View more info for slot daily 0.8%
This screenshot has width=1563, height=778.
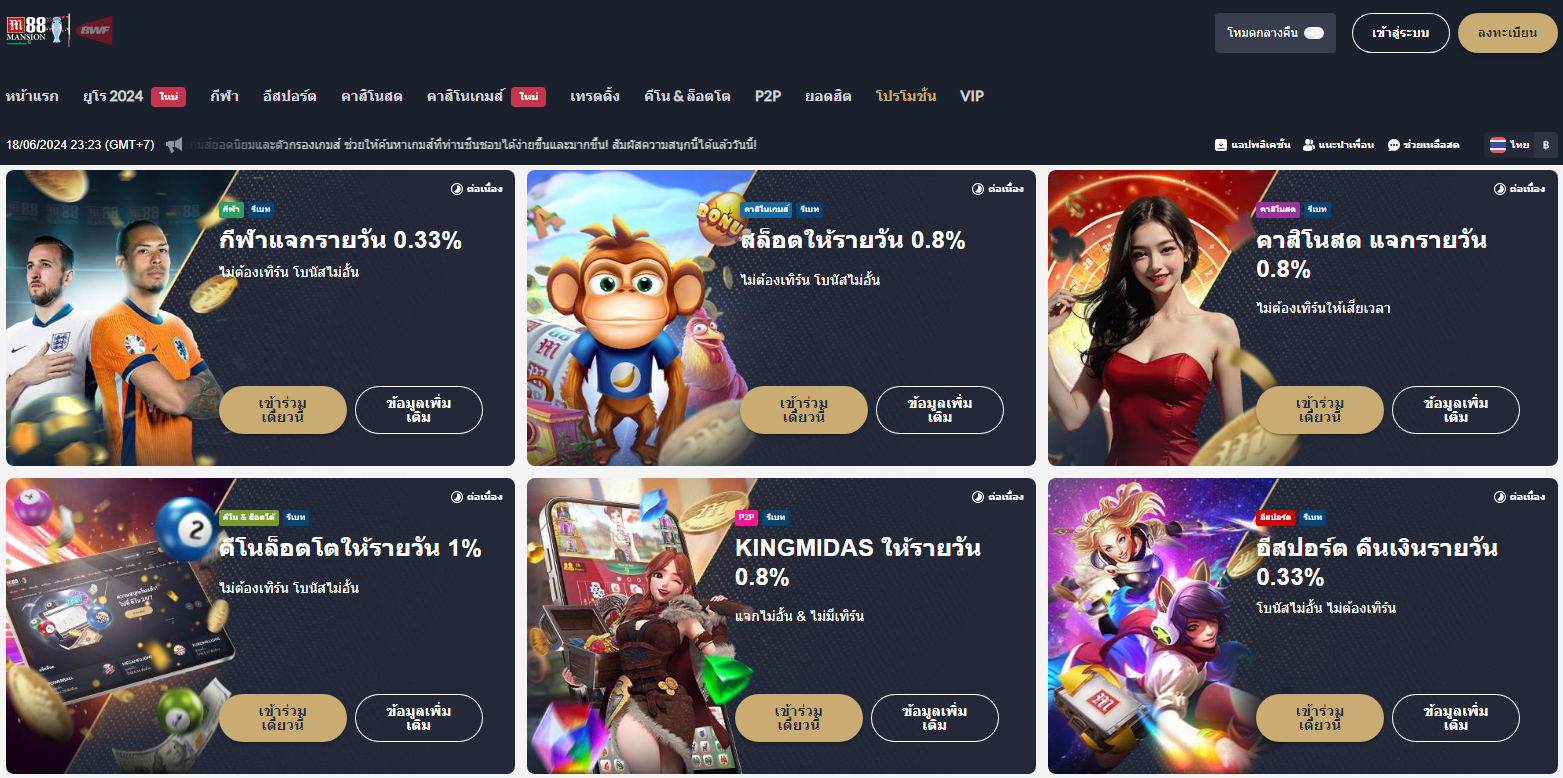(x=940, y=410)
